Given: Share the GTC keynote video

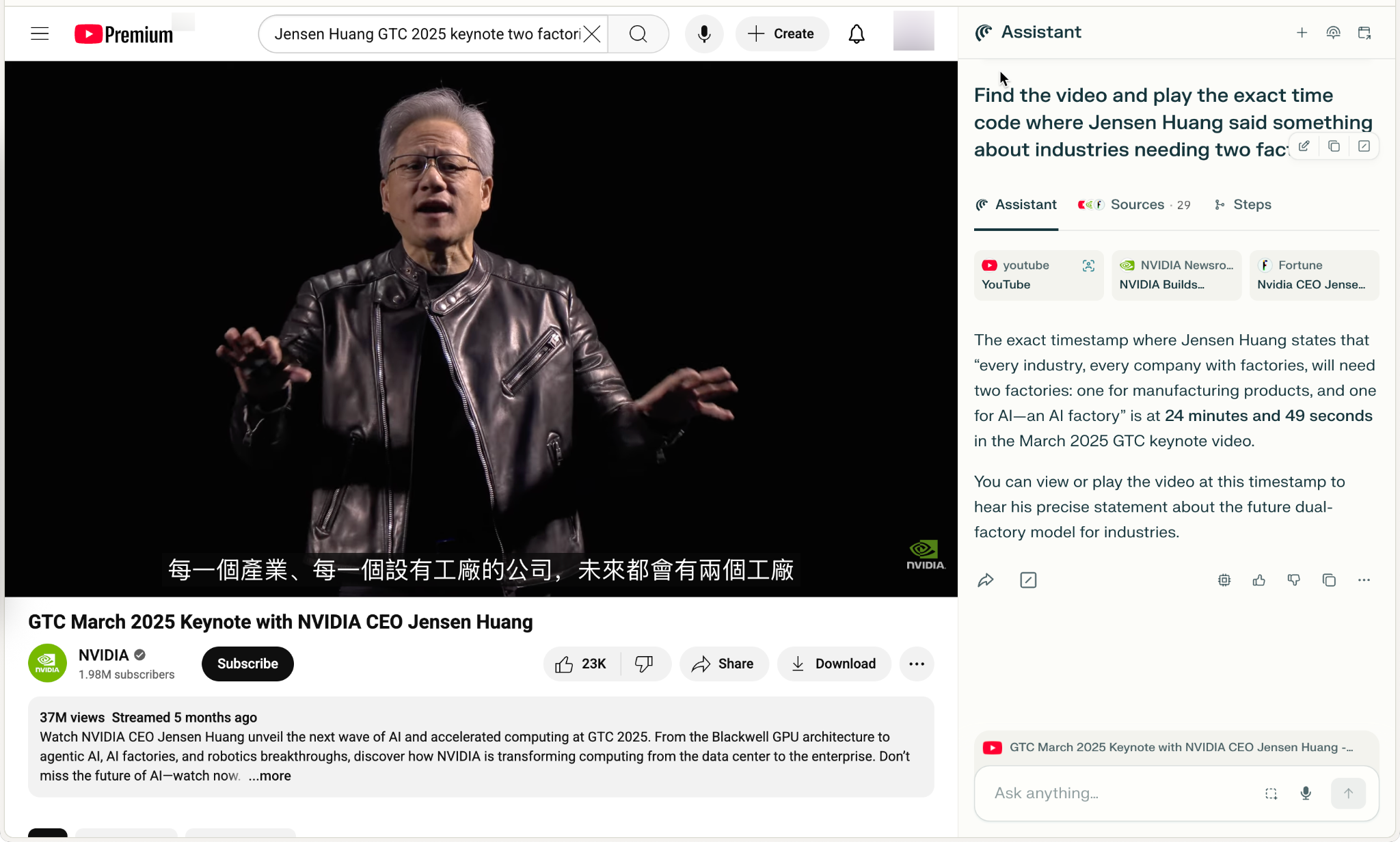Looking at the screenshot, I should coord(723,664).
